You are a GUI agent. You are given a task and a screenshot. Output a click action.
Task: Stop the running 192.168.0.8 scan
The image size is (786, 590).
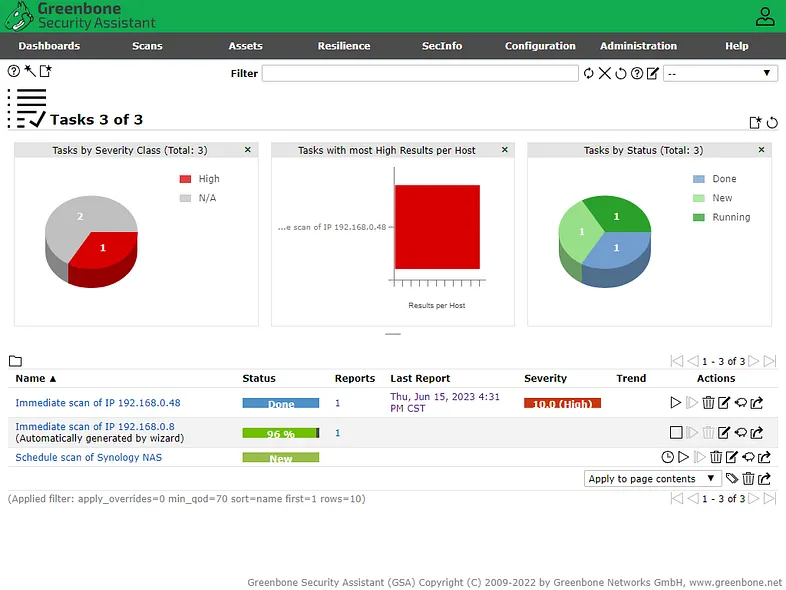coord(676,432)
